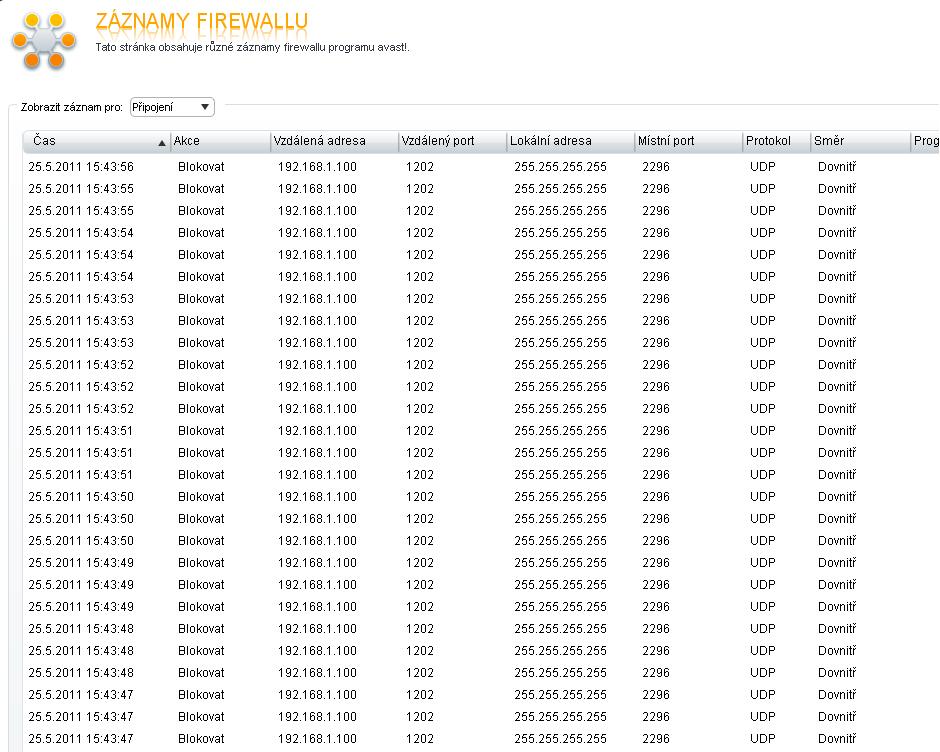Click remote port 1202 in the 15:43:56 row
940x752 pixels.
[x=420, y=167]
